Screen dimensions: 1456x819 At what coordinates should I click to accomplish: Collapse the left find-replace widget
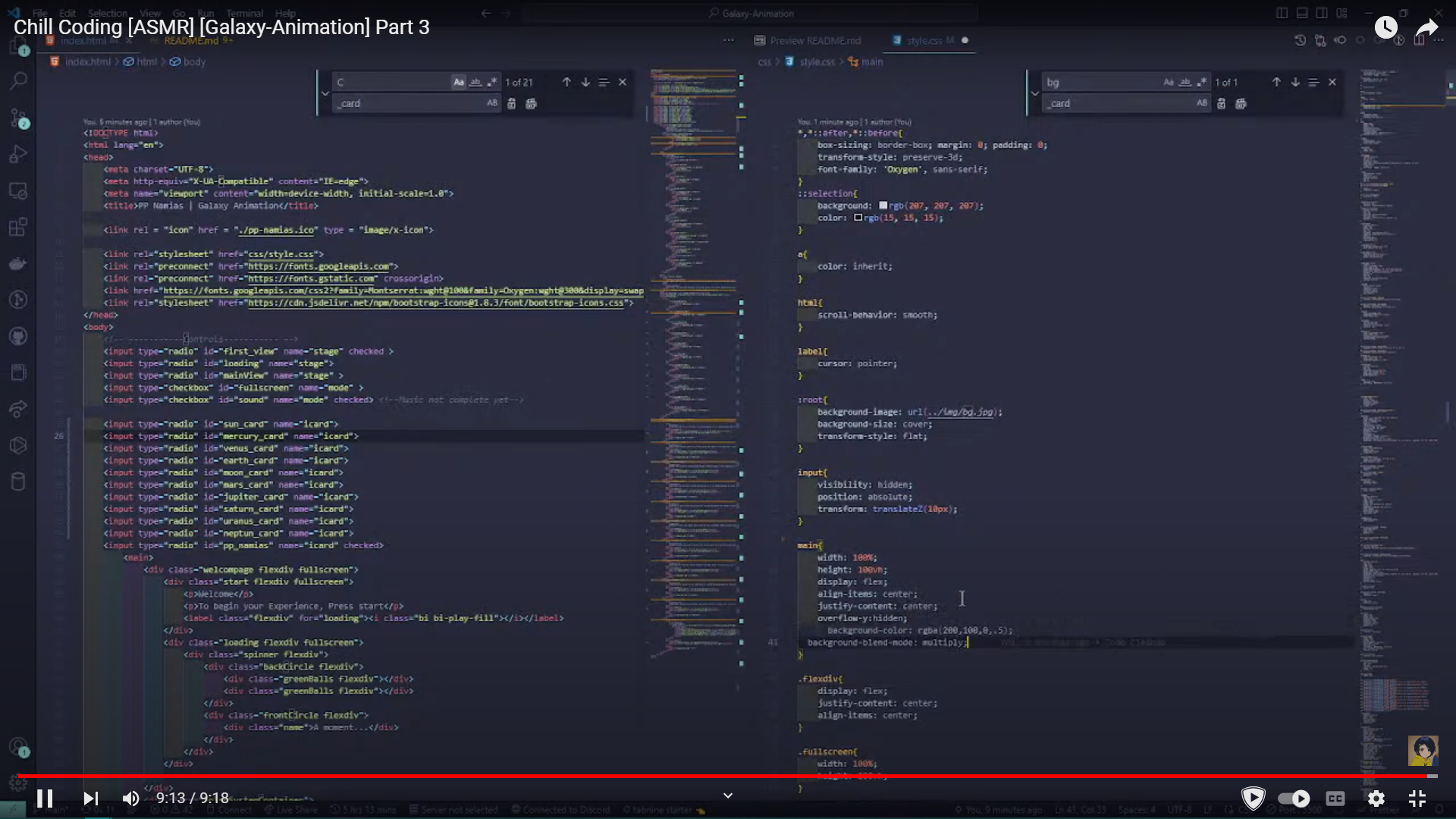point(325,93)
